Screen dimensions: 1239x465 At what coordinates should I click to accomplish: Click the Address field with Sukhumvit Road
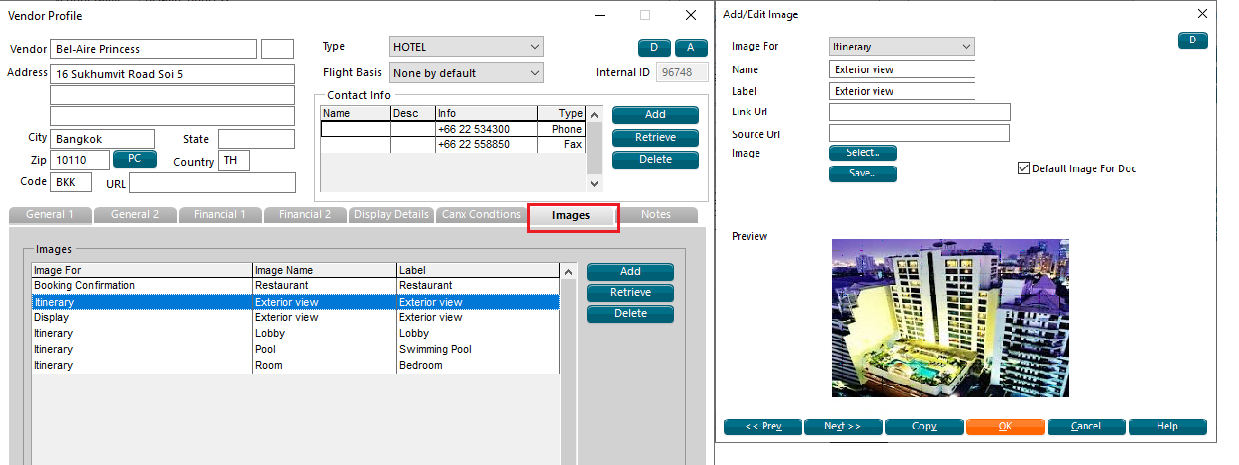[173, 74]
